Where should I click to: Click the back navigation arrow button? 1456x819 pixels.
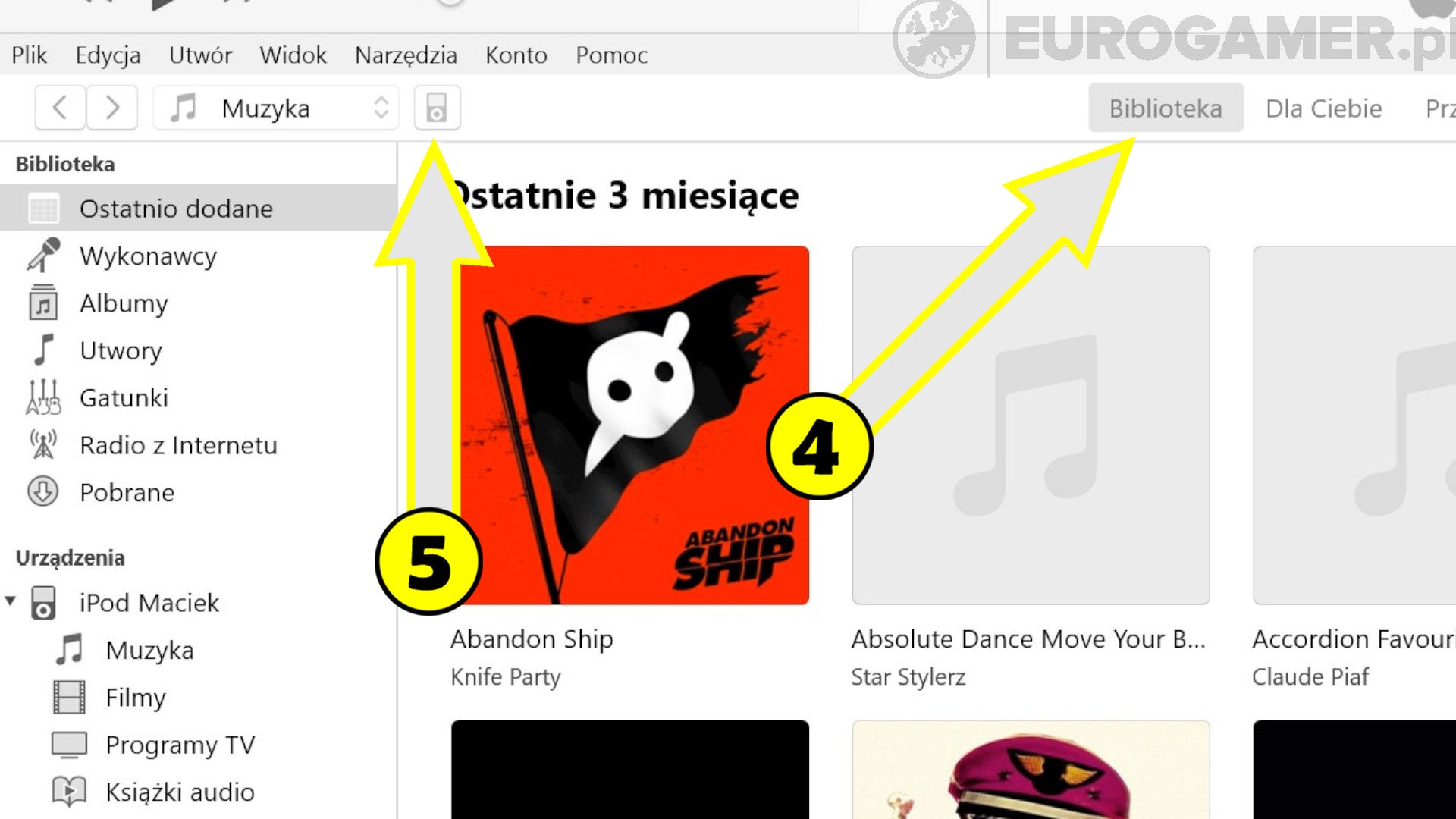pos(60,108)
